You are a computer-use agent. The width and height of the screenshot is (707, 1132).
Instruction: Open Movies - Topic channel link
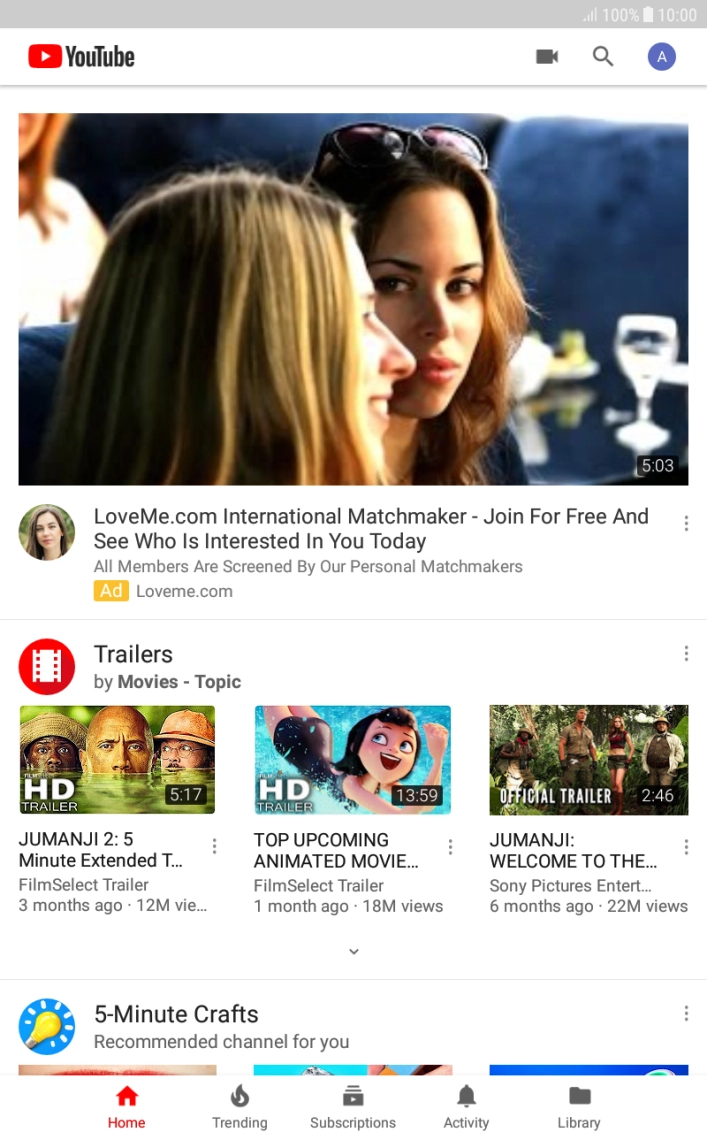pos(179,682)
